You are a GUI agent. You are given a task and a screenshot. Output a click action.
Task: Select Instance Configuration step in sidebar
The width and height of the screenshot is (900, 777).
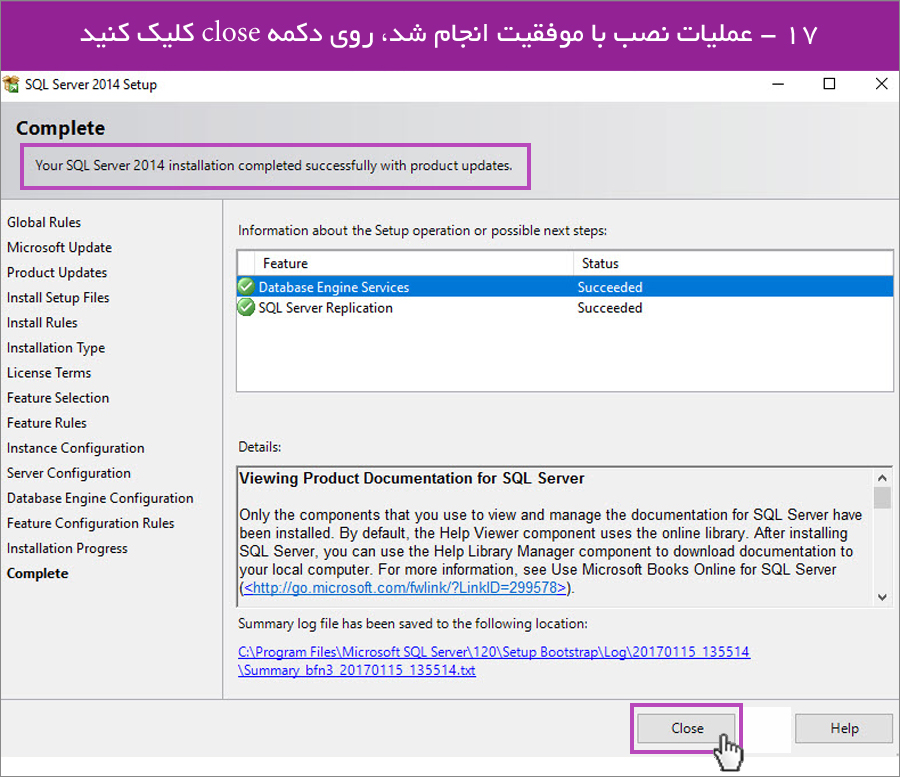75,448
